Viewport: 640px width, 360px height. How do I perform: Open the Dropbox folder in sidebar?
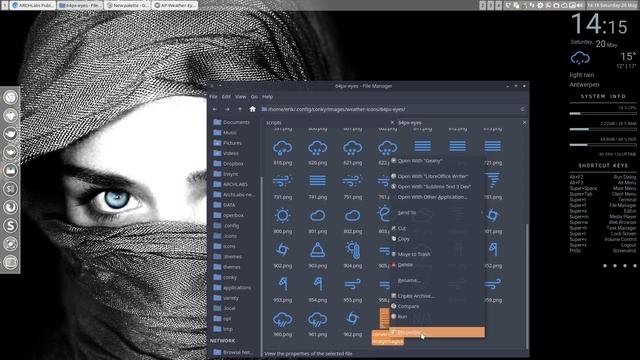point(229,164)
